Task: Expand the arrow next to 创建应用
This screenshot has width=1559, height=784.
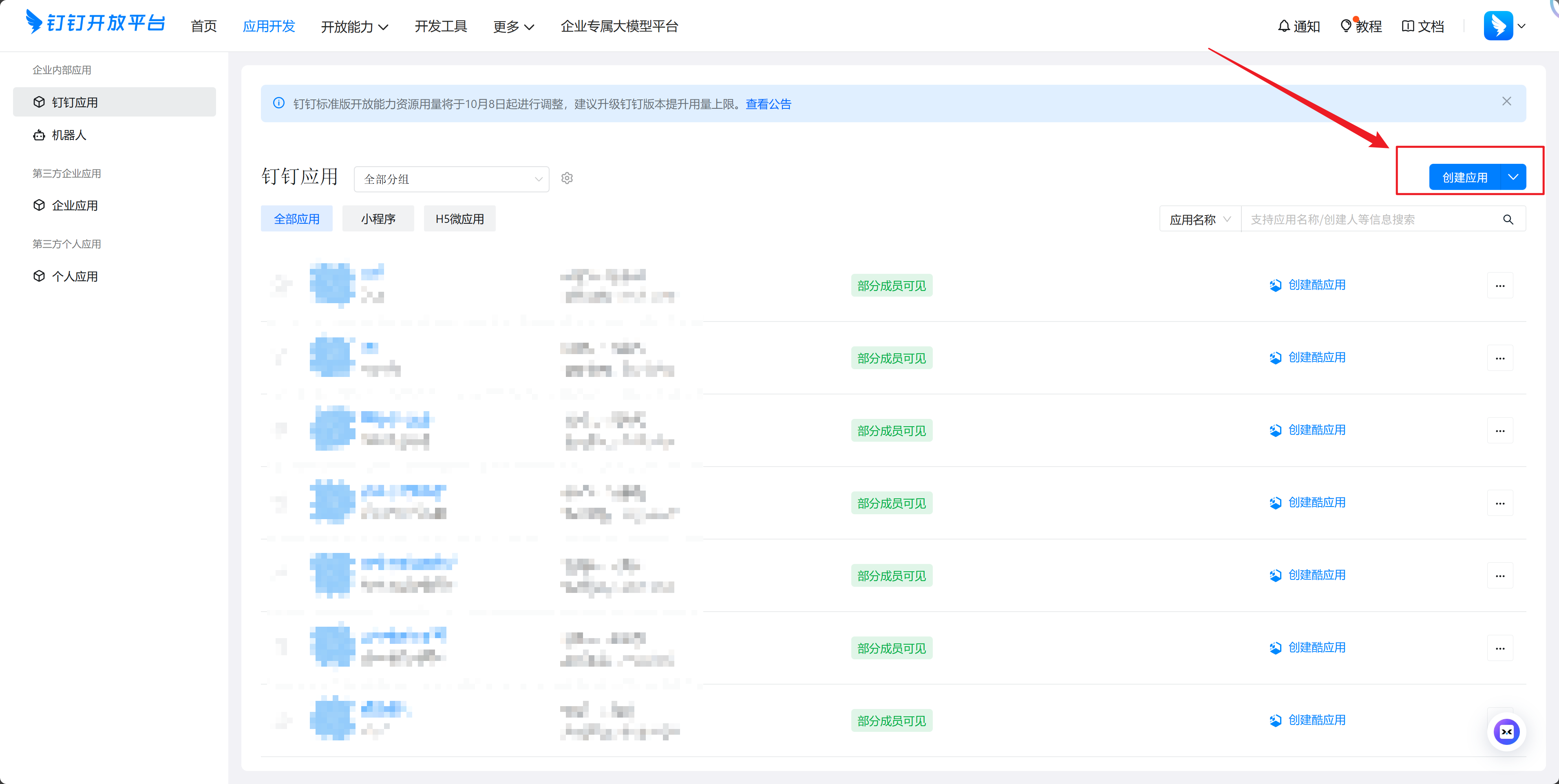Action: [1513, 177]
